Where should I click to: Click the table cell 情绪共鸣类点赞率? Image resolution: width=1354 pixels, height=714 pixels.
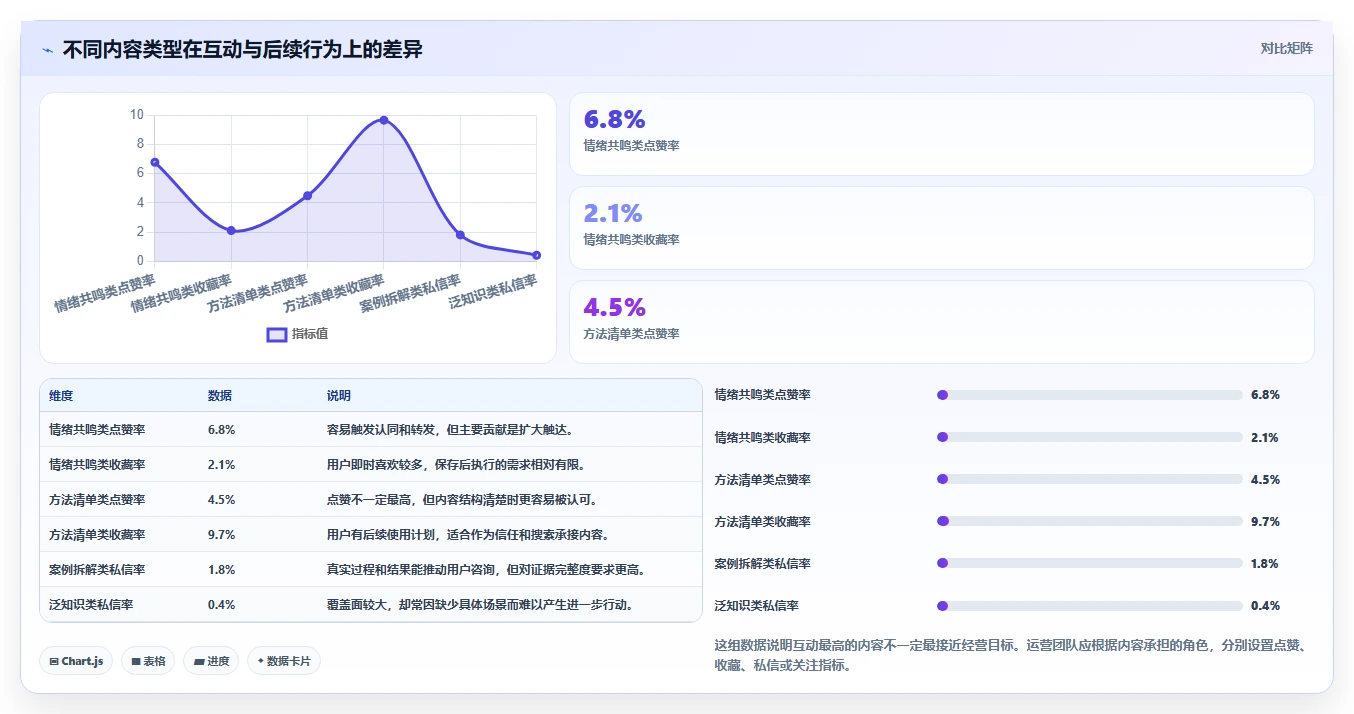[97, 430]
